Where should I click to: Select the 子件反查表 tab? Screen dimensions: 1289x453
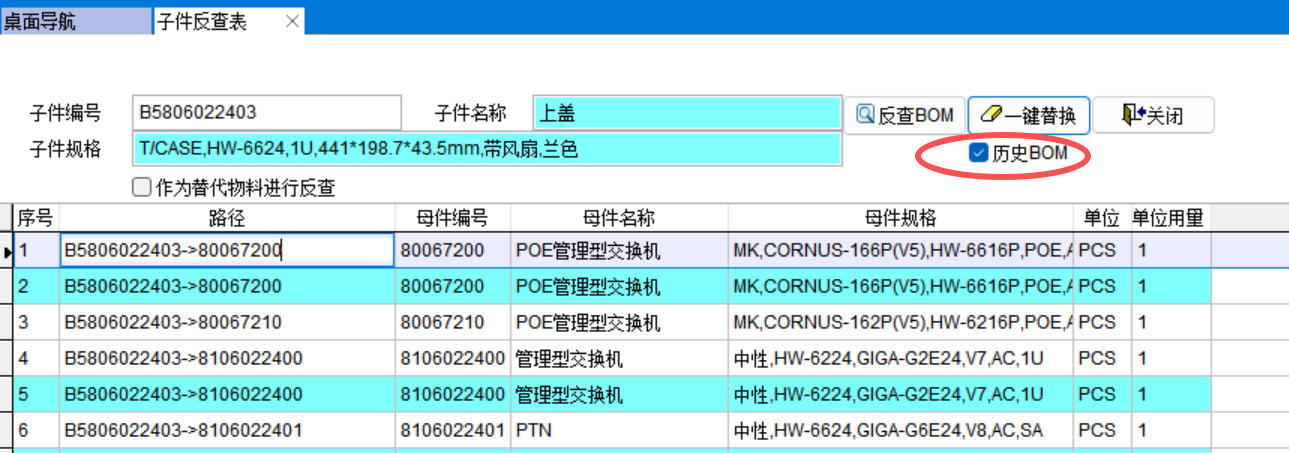[x=202, y=21]
